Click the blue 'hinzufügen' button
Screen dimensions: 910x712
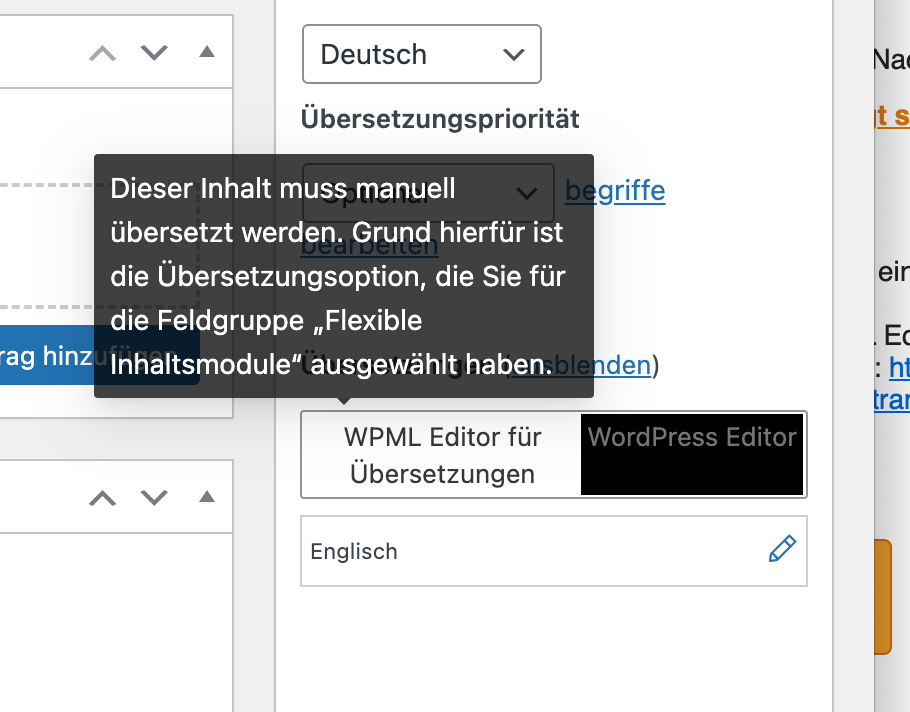click(x=100, y=355)
